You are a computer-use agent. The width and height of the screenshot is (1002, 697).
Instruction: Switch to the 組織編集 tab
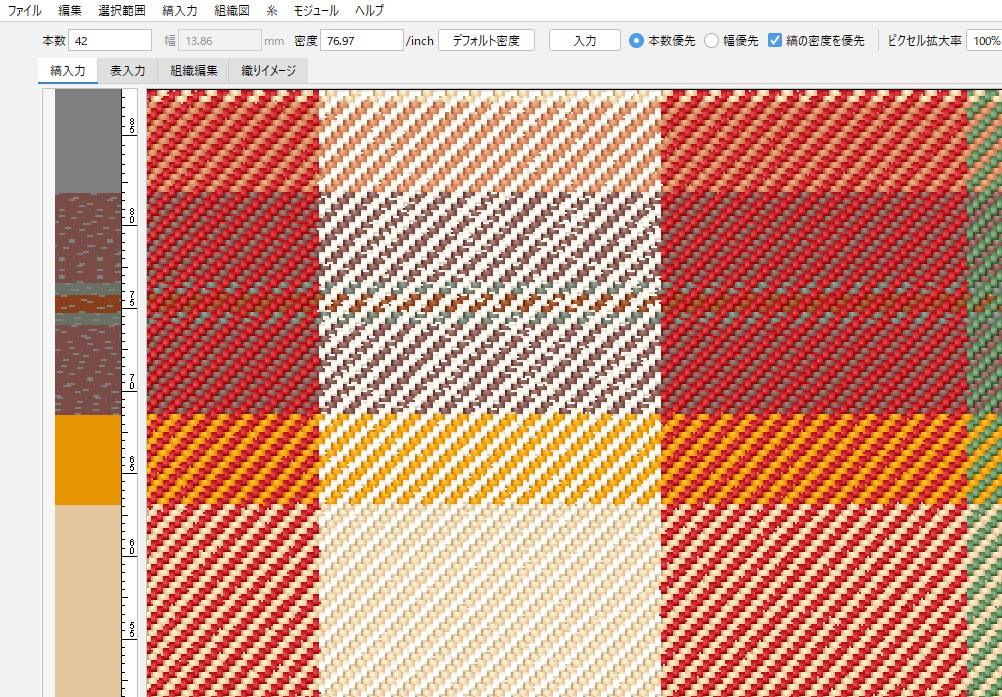coord(194,71)
